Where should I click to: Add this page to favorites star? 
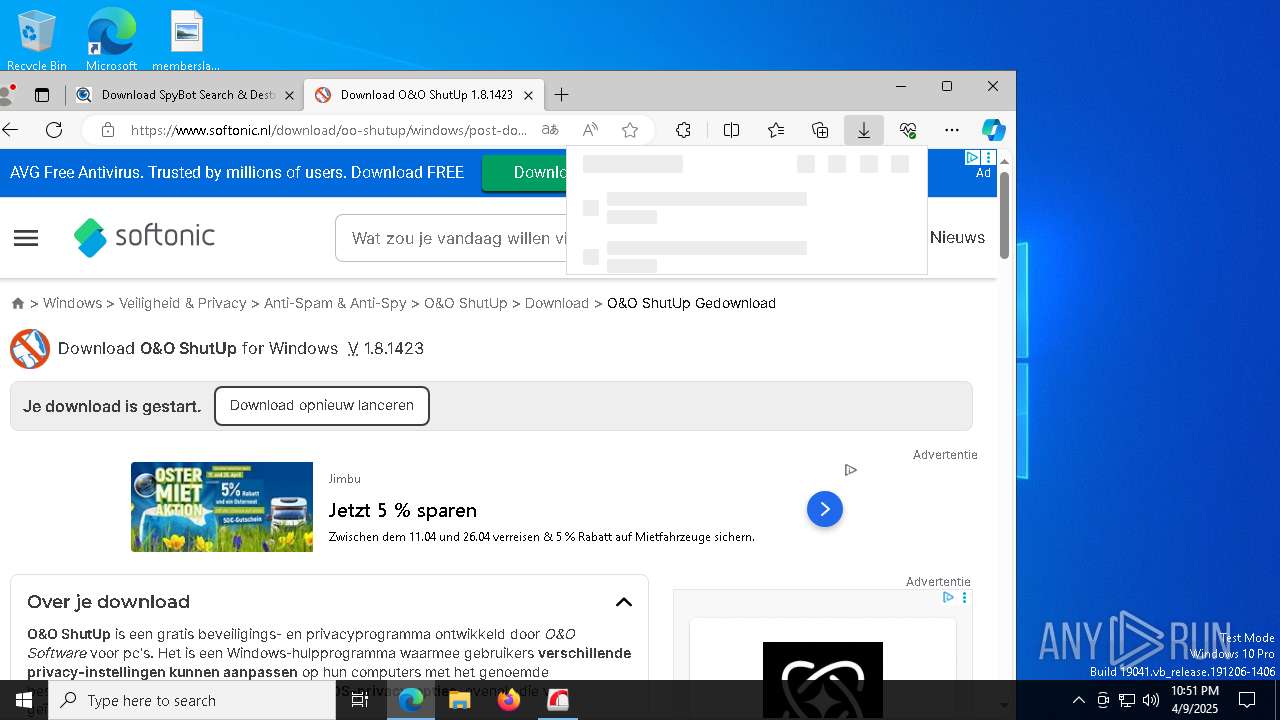click(x=630, y=130)
